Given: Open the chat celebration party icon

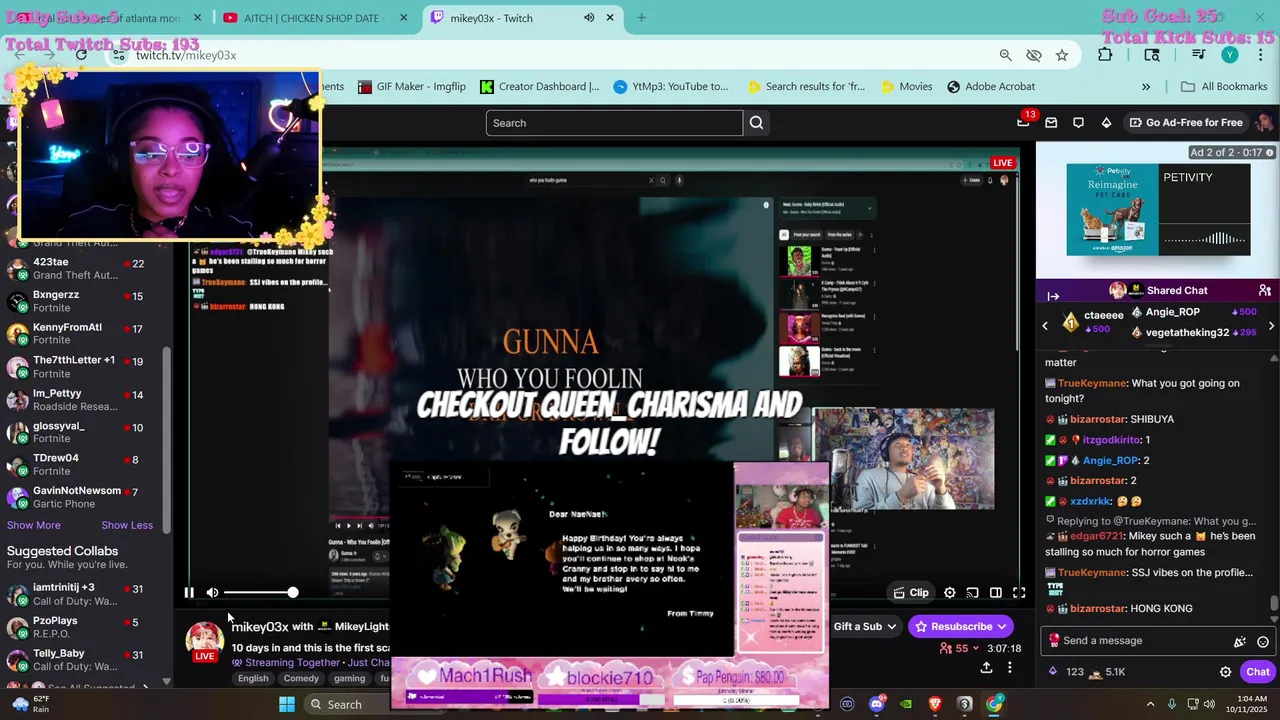Looking at the screenshot, I should [1240, 642].
